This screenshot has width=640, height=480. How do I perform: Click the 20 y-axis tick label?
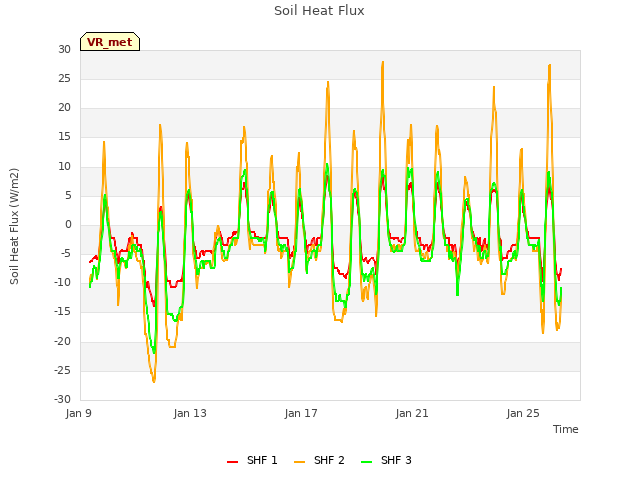click(x=64, y=107)
